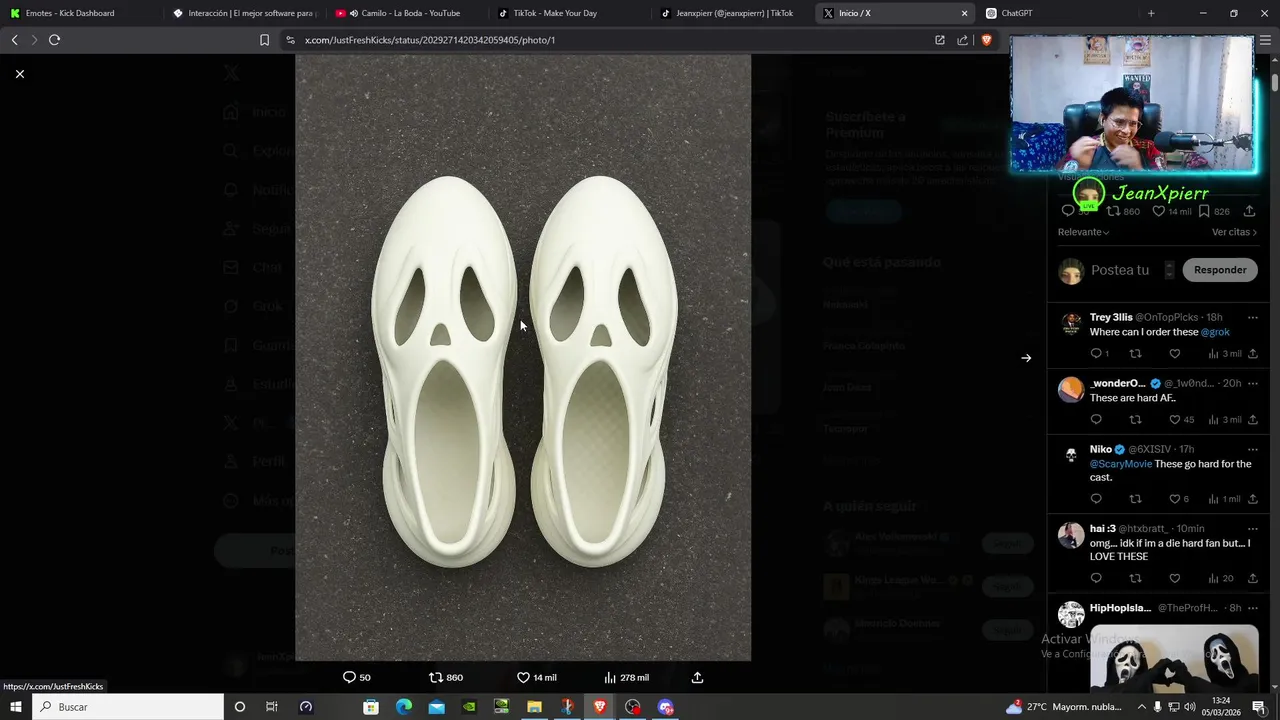Open volume control in system tray

pos(1192,707)
